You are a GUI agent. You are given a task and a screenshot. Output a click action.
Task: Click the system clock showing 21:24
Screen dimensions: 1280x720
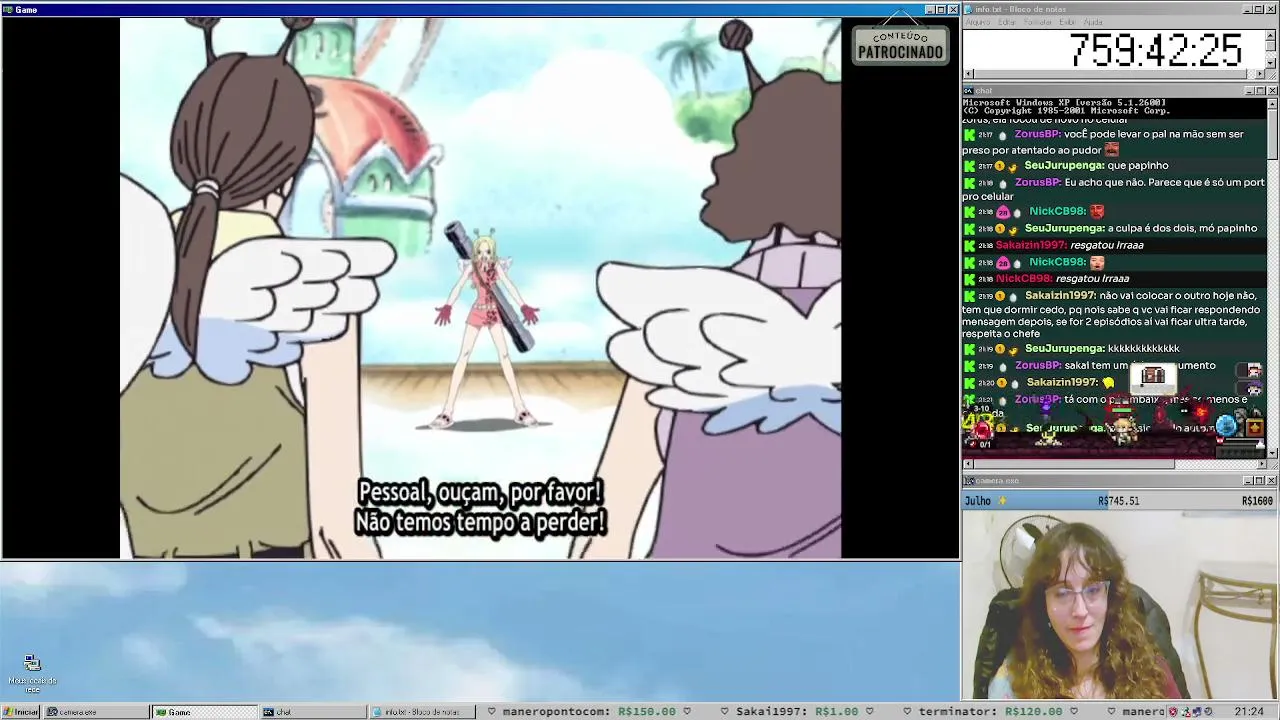(x=1248, y=712)
